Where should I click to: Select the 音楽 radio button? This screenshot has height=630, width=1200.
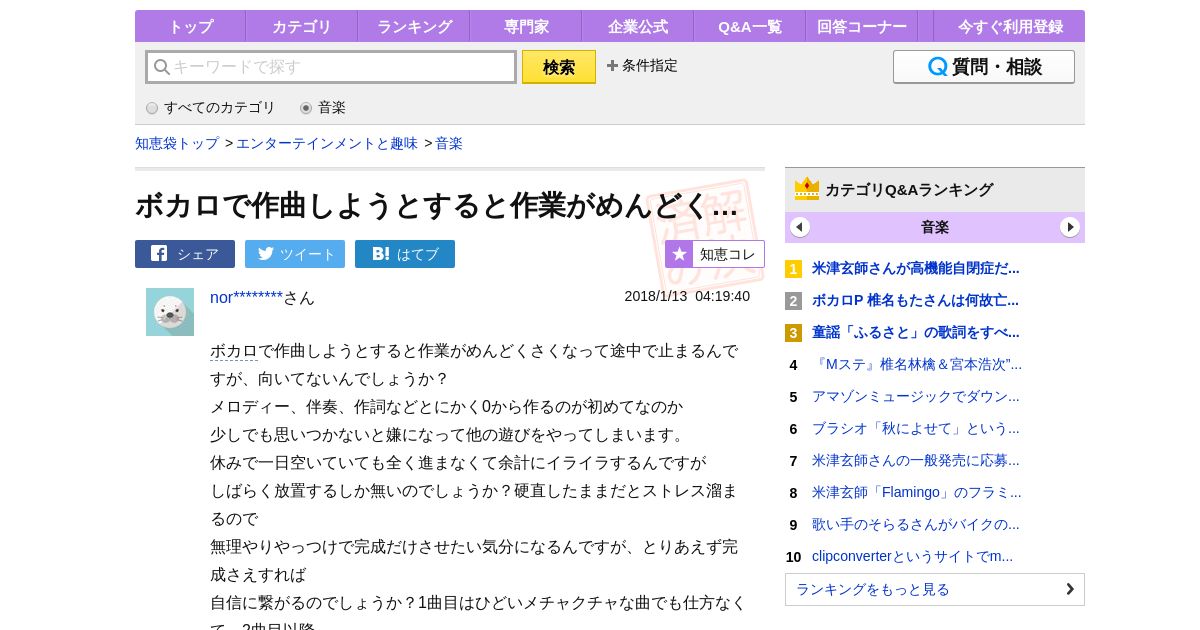306,108
